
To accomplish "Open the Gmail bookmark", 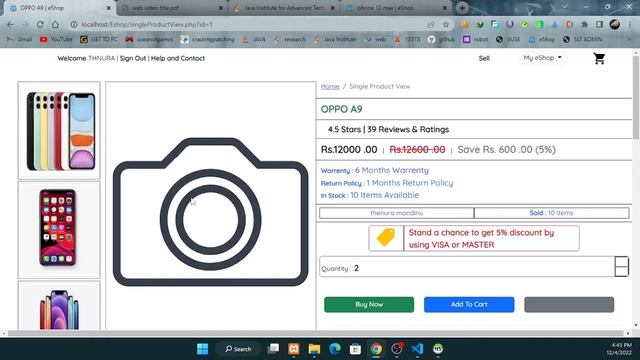I will pos(20,39).
